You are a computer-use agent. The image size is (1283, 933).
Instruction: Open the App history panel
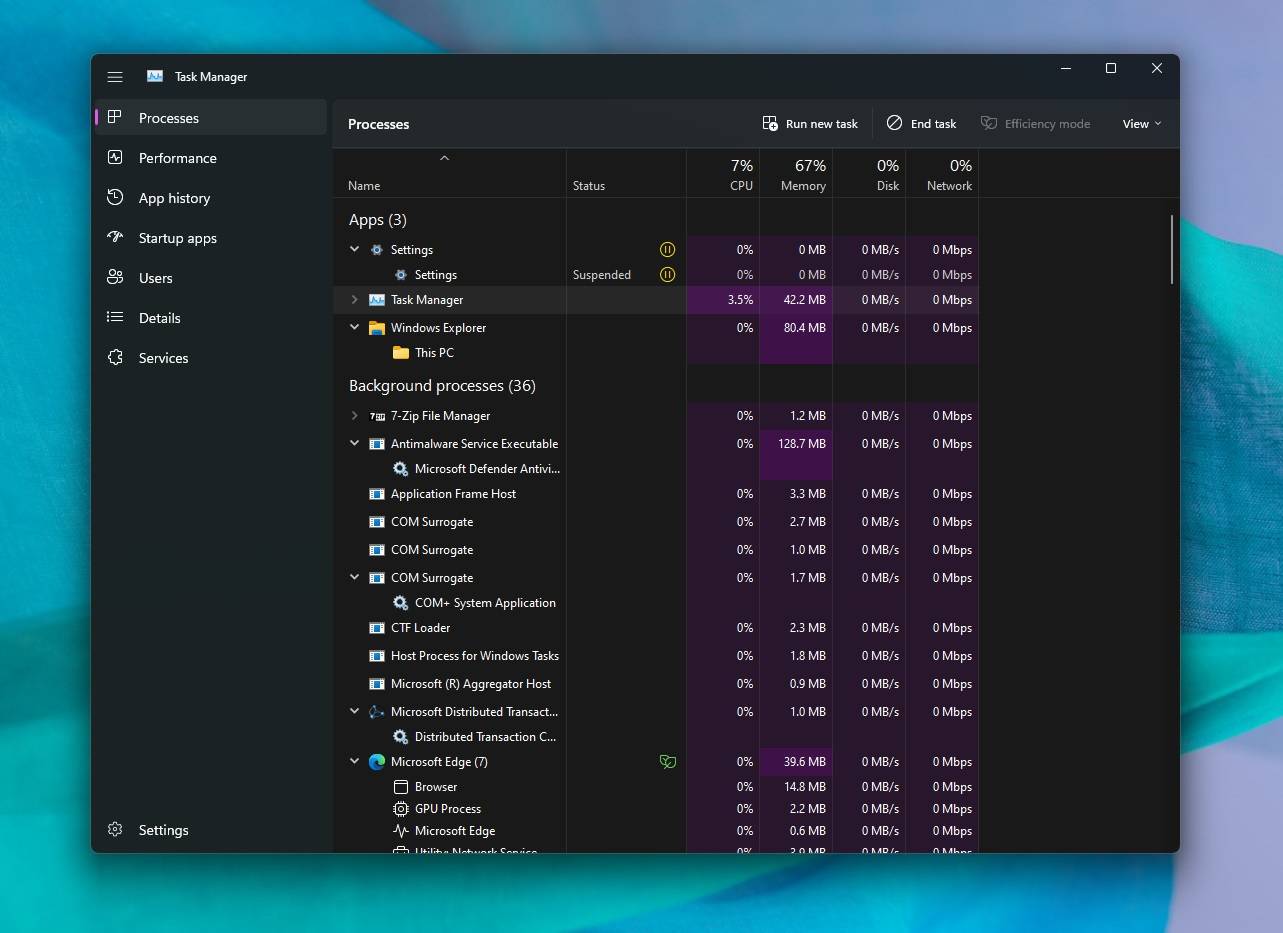tap(115, 198)
